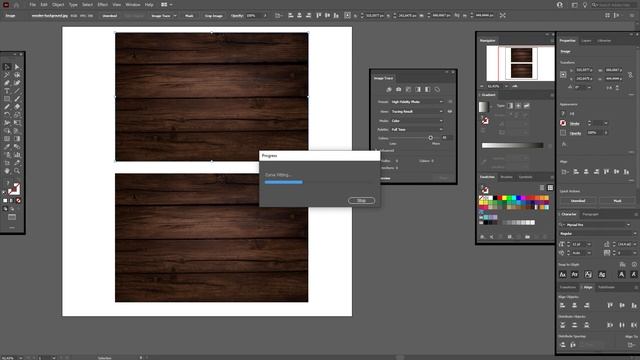
Task: Select the Selection tool in toolbar
Action: (7, 67)
